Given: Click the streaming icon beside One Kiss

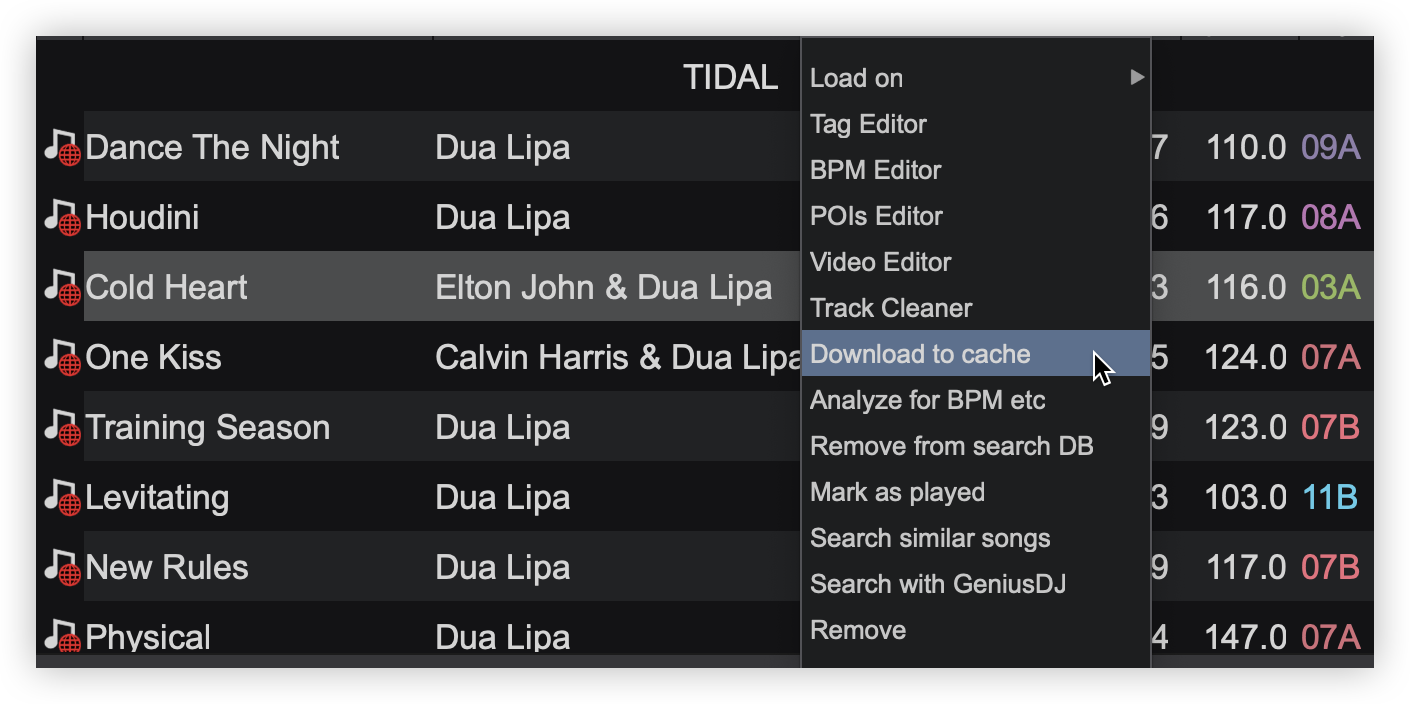Looking at the screenshot, I should (x=62, y=358).
